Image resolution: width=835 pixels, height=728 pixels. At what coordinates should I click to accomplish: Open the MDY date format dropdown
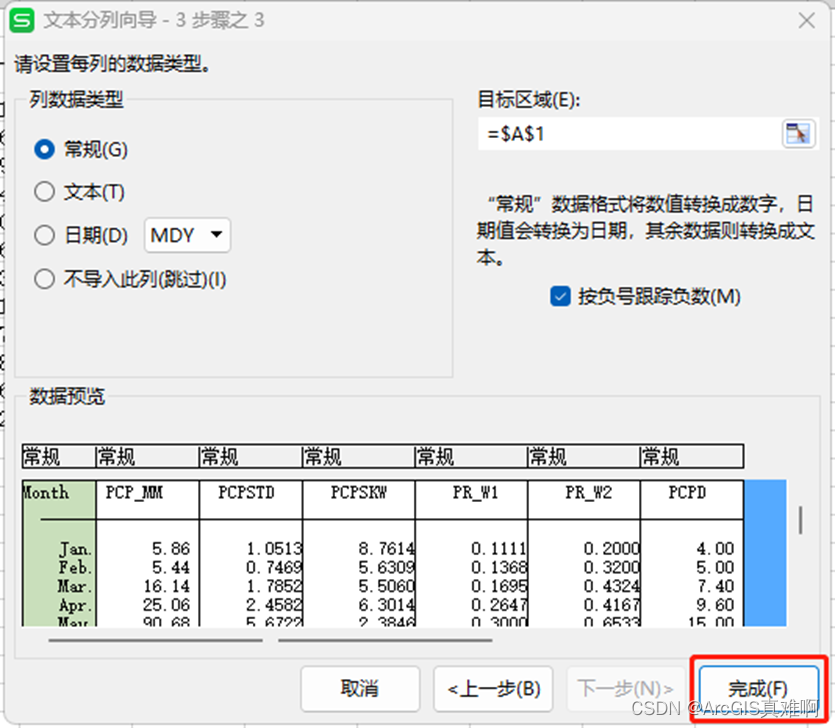(187, 235)
